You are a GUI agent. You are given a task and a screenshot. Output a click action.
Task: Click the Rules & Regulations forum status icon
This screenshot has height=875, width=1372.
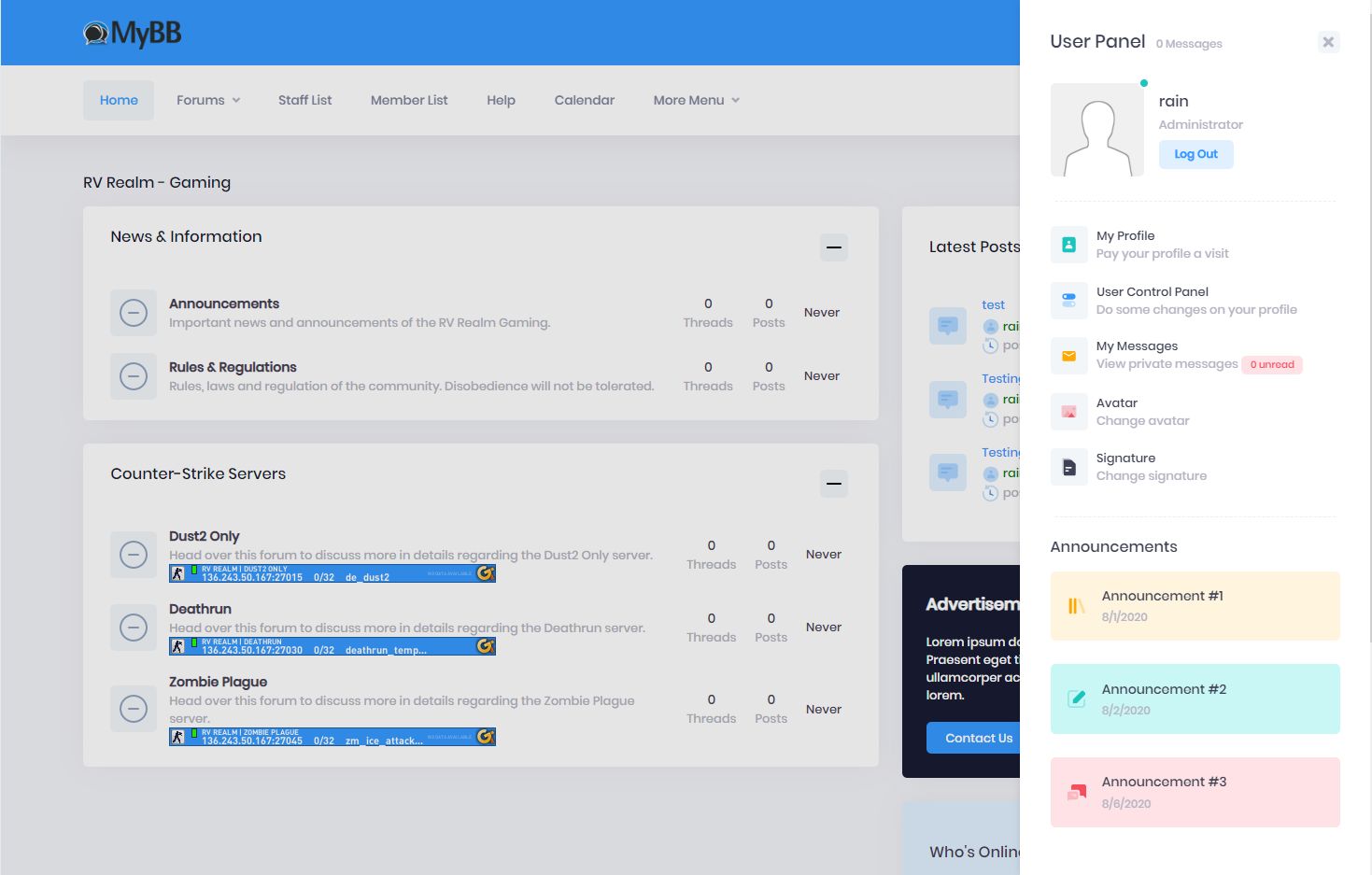[134, 376]
